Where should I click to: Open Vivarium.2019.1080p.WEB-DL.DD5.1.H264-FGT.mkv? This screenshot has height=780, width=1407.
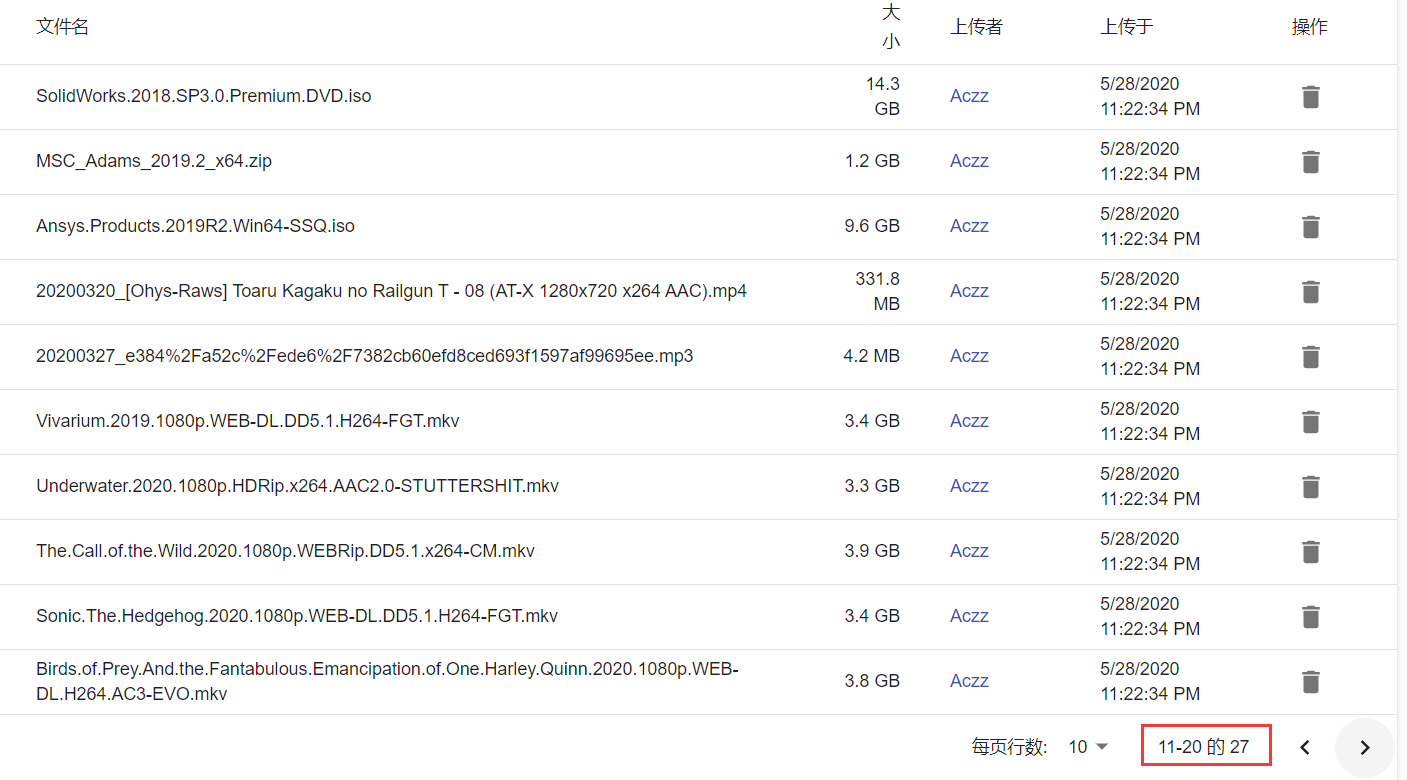[247, 421]
